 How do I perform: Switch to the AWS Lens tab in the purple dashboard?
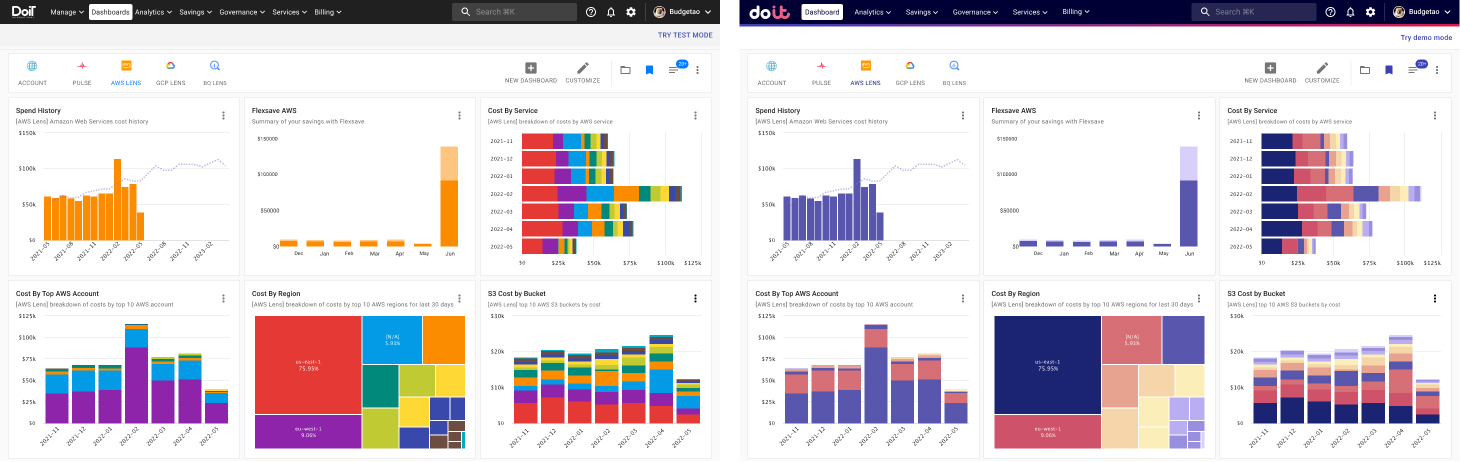coord(865,72)
